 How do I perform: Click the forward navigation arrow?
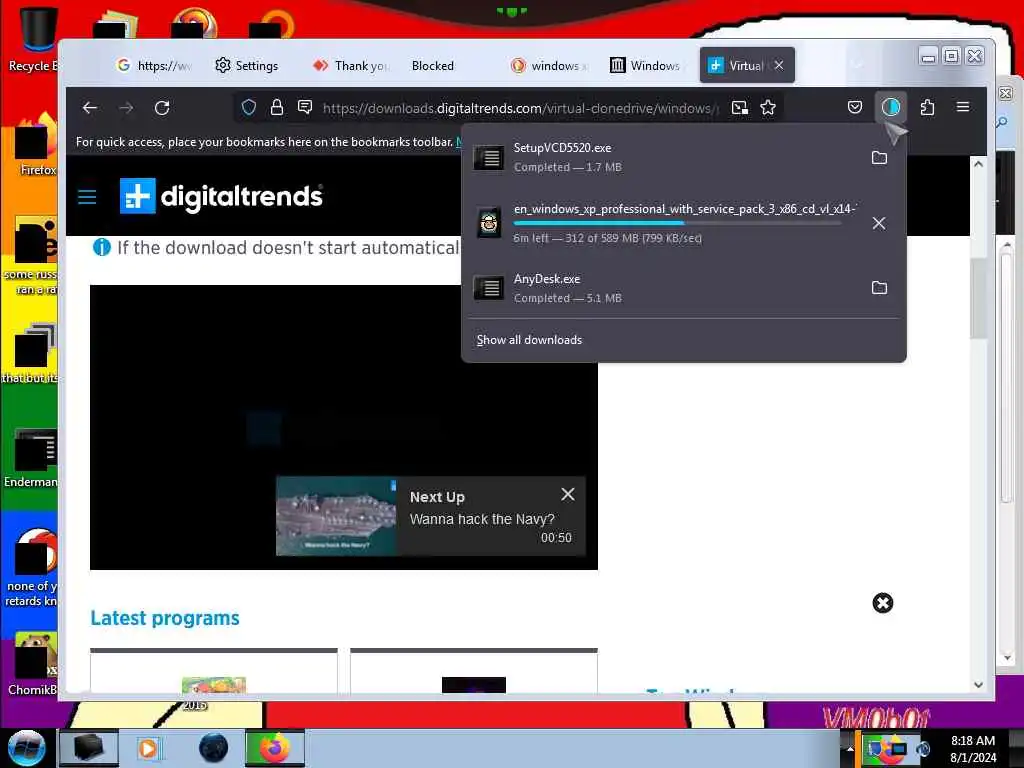(126, 108)
